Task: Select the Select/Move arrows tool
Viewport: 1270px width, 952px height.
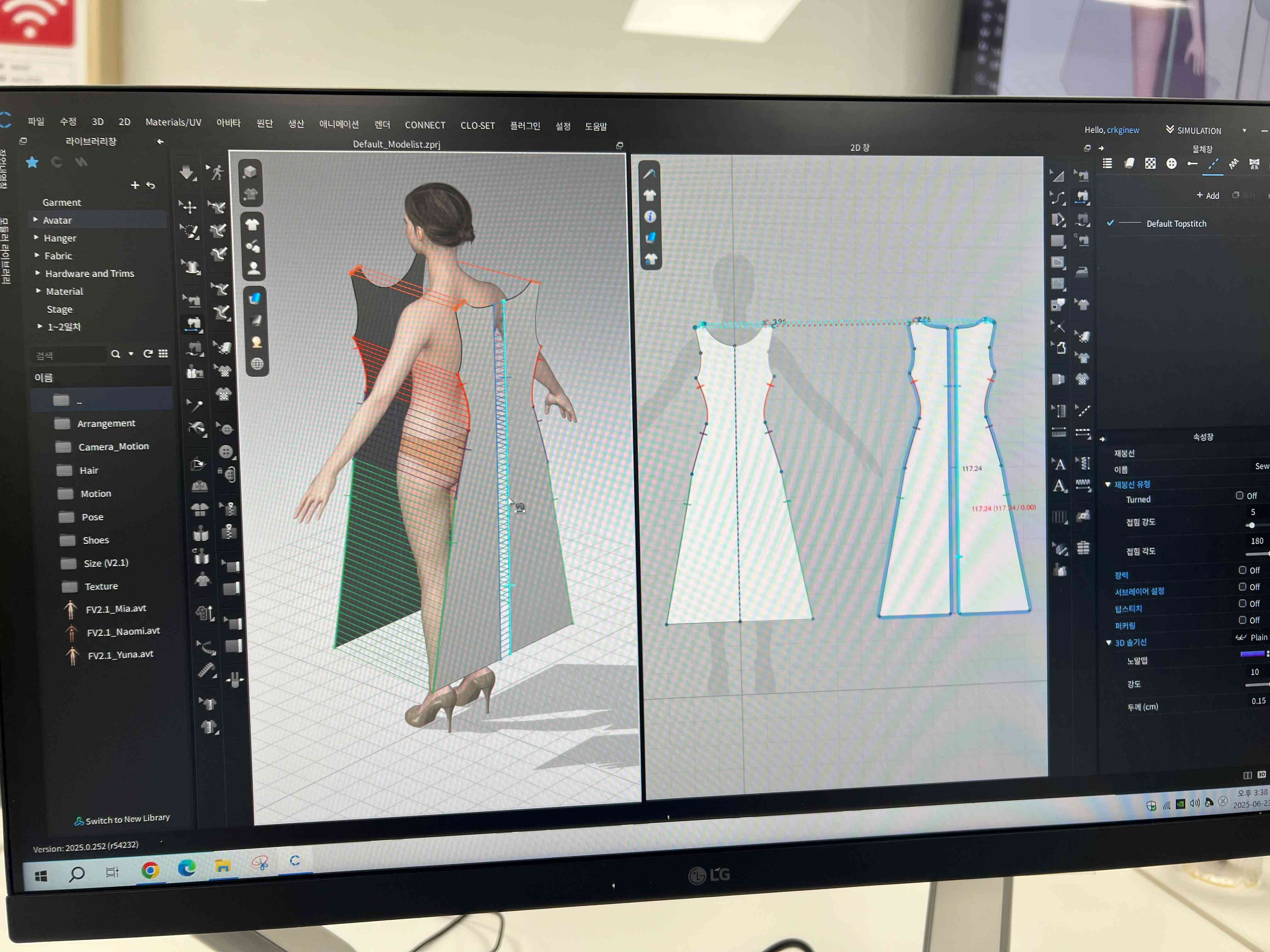Action: pos(188,207)
